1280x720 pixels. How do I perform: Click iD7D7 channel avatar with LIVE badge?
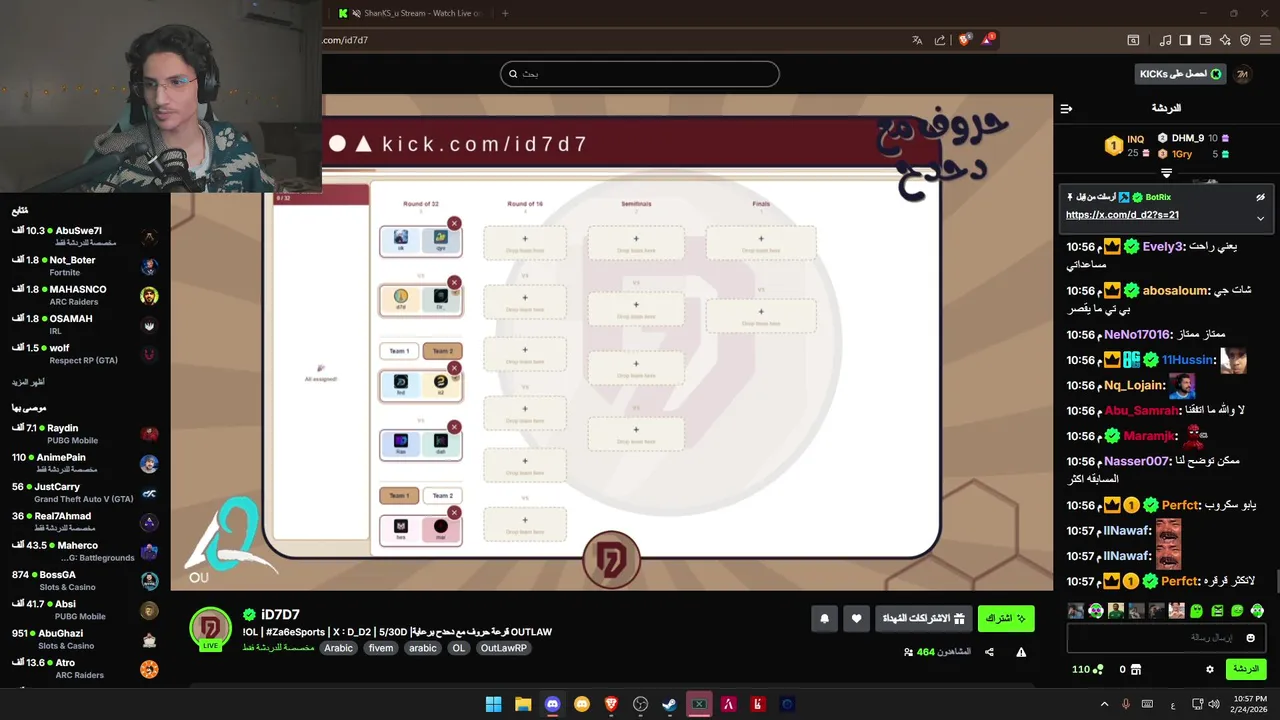click(x=210, y=628)
